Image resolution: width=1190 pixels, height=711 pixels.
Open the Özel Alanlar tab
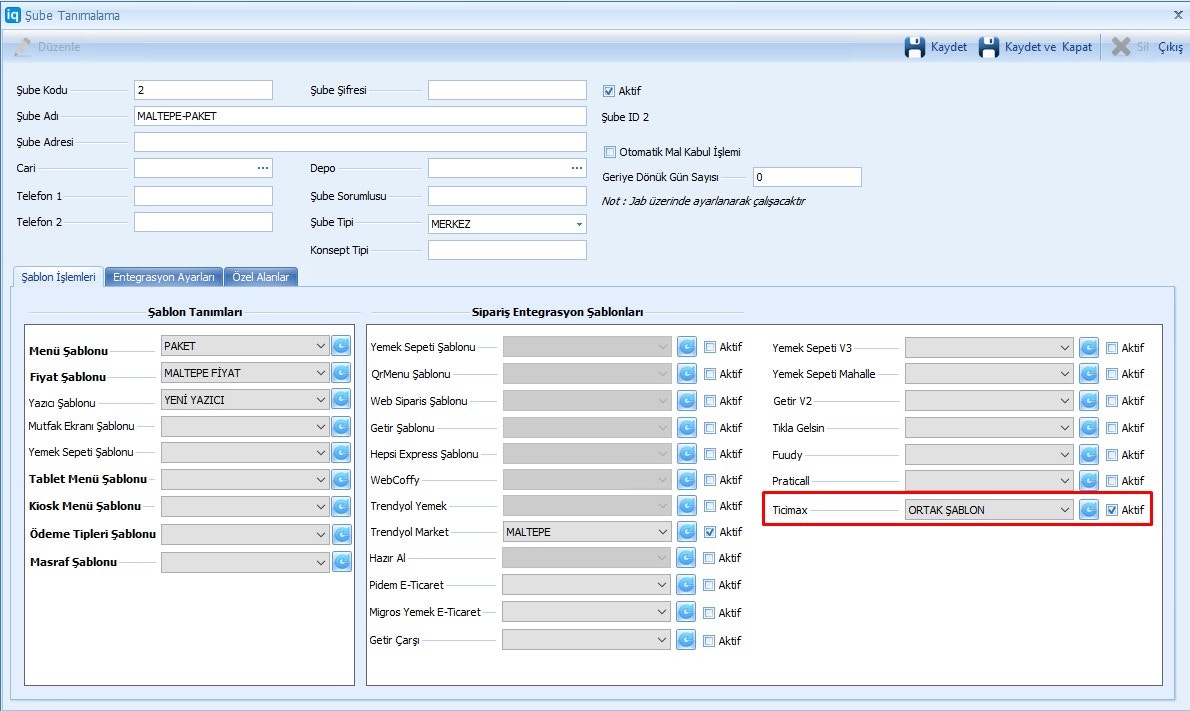pyautogui.click(x=260, y=277)
